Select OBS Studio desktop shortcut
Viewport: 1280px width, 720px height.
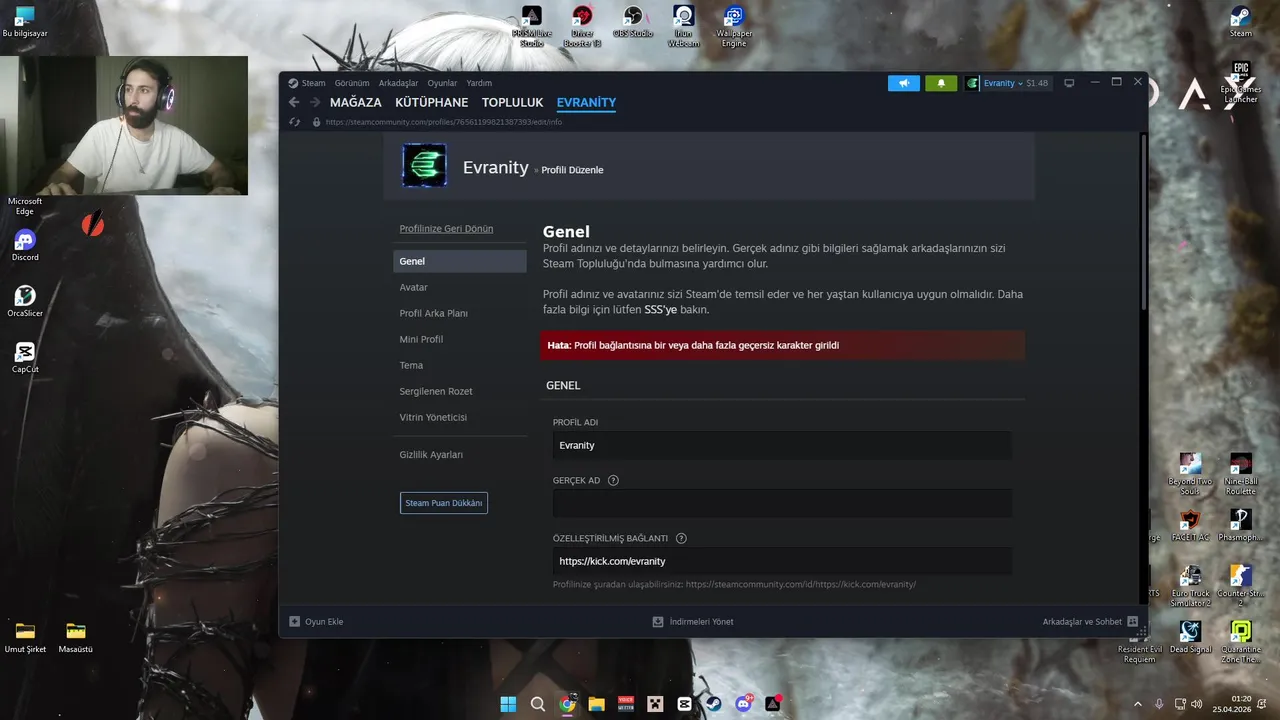coord(633,22)
